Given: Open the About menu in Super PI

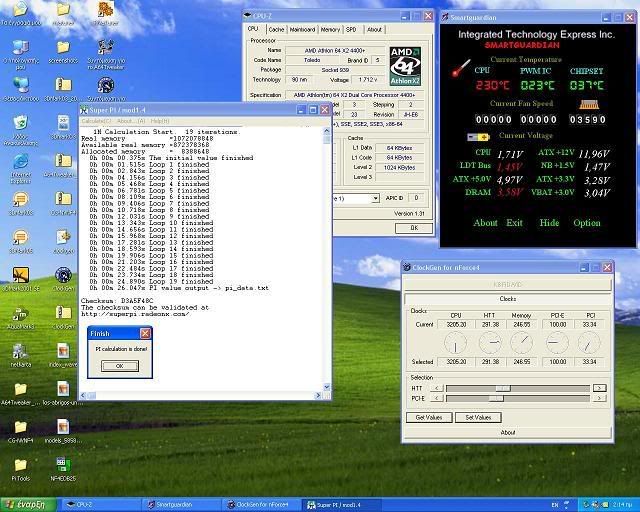Looking at the screenshot, I should 131,121.
